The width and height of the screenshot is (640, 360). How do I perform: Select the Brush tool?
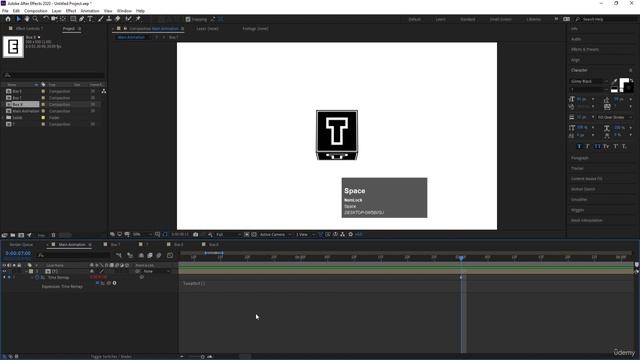point(100,19)
